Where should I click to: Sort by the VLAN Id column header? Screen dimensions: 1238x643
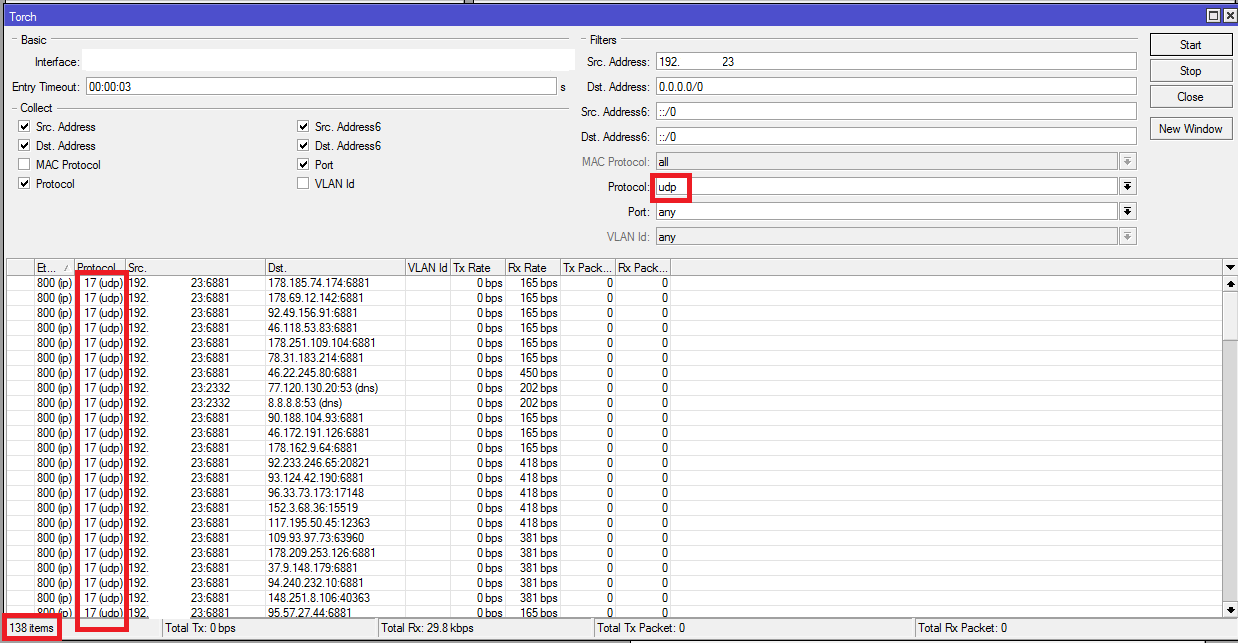[428, 268]
